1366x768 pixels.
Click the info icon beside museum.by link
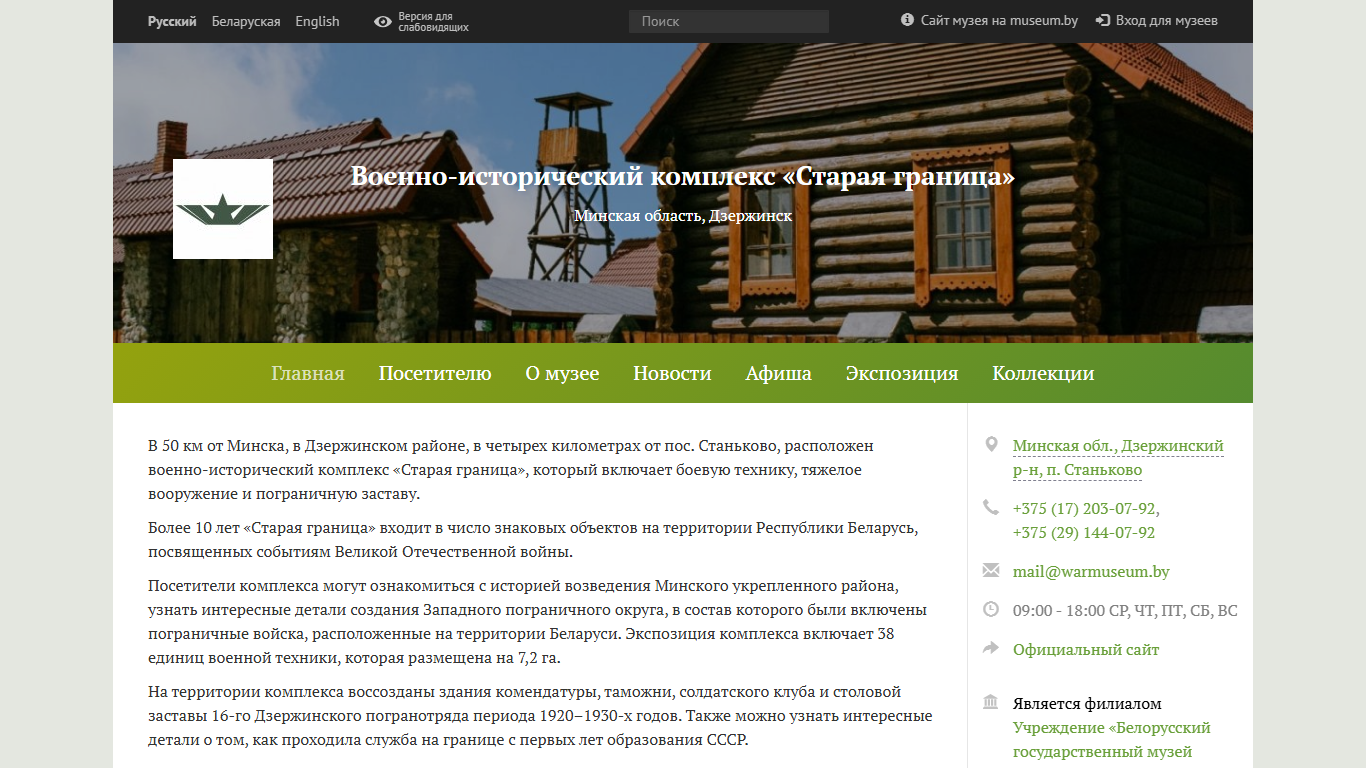(x=907, y=20)
